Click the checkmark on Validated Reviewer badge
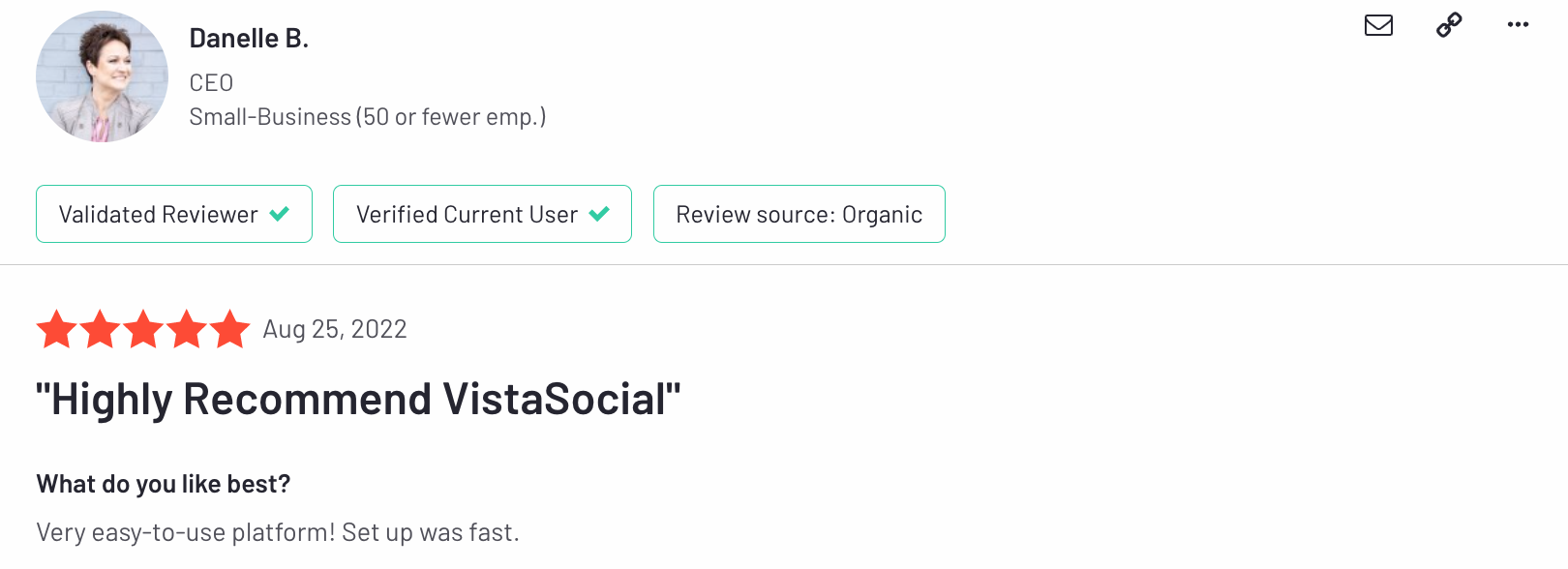The width and height of the screenshot is (1568, 569). [x=280, y=214]
